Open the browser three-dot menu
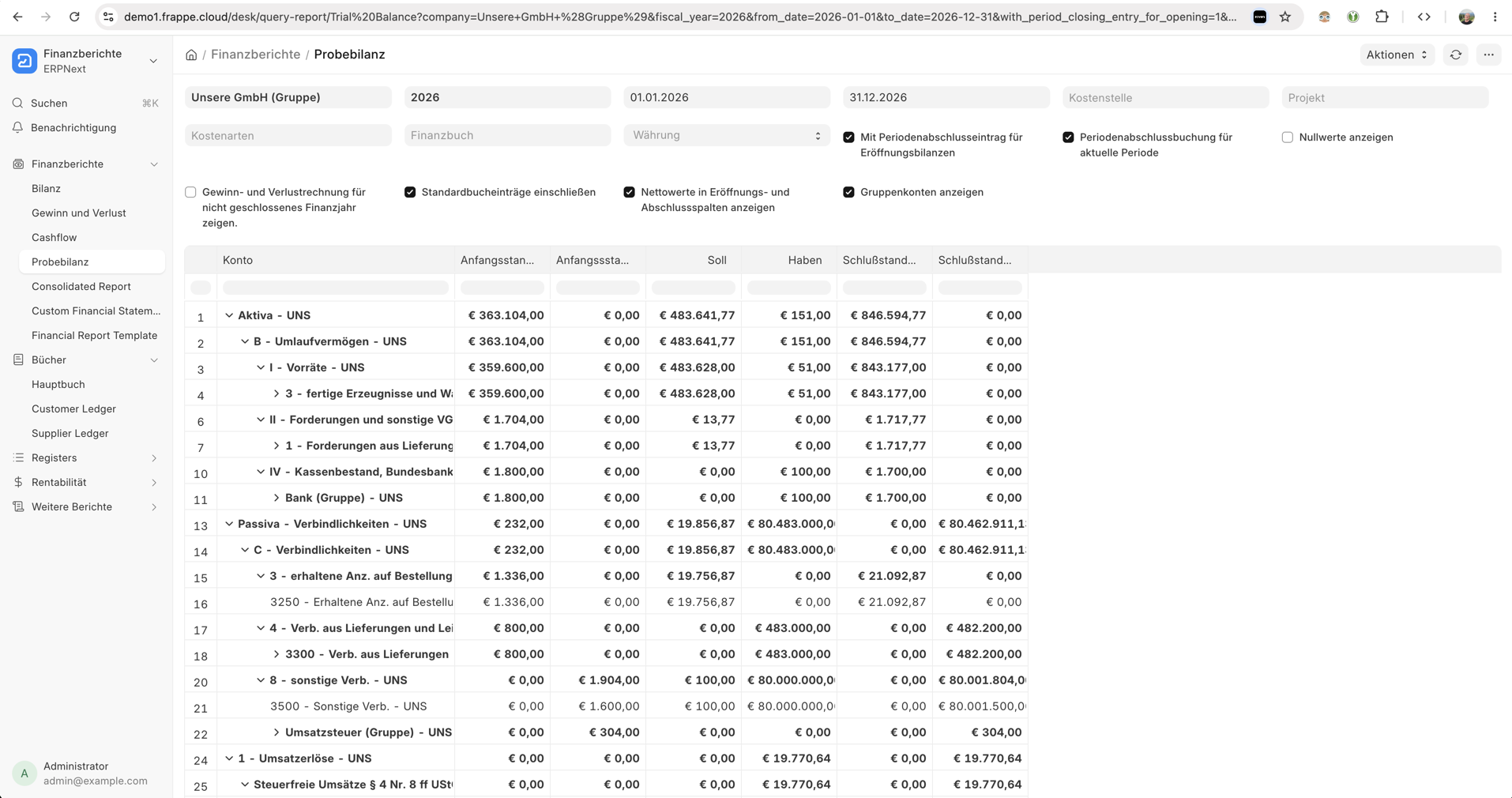The image size is (1512, 798). point(1495,17)
